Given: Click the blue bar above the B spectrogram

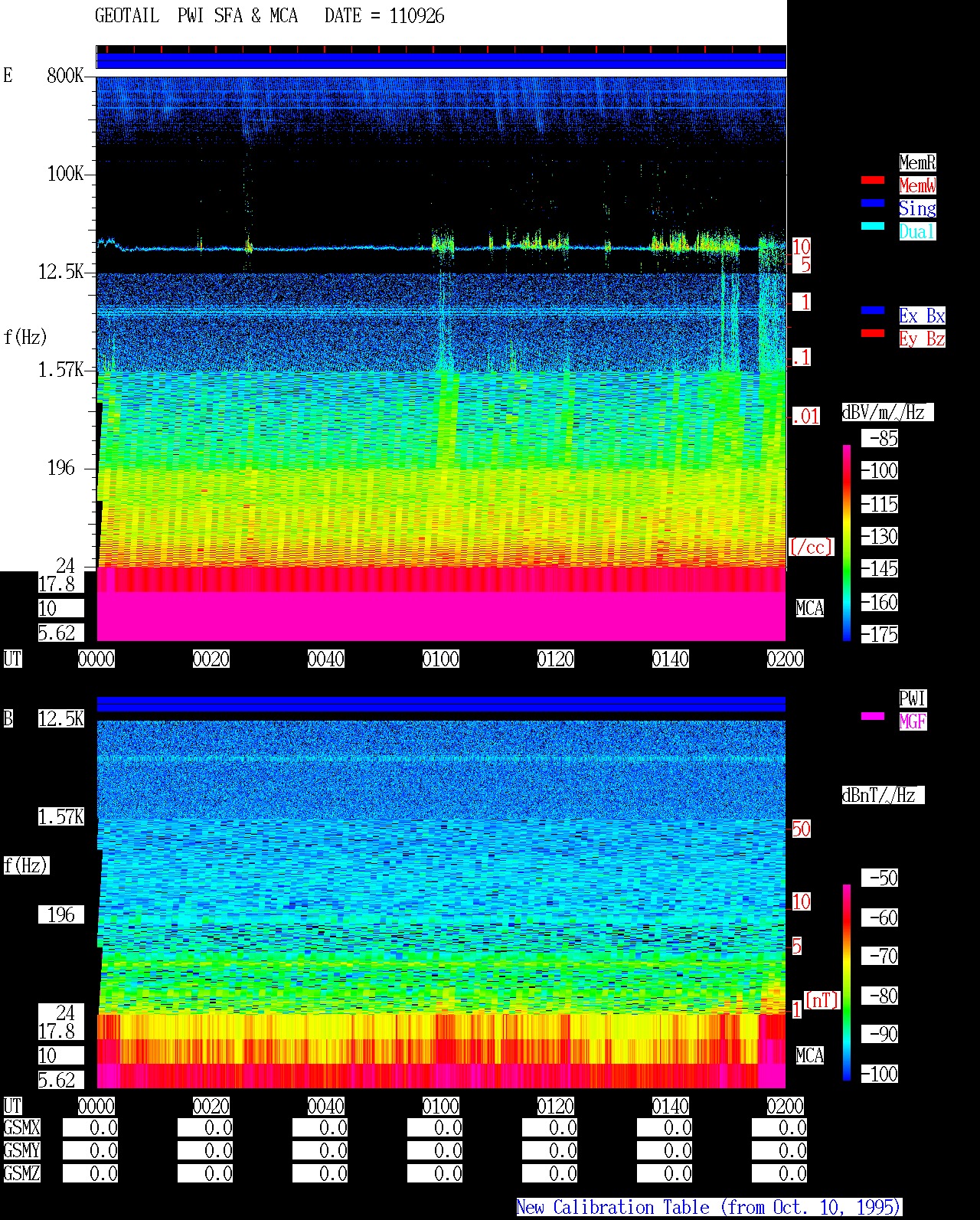Looking at the screenshot, I should click(x=441, y=704).
